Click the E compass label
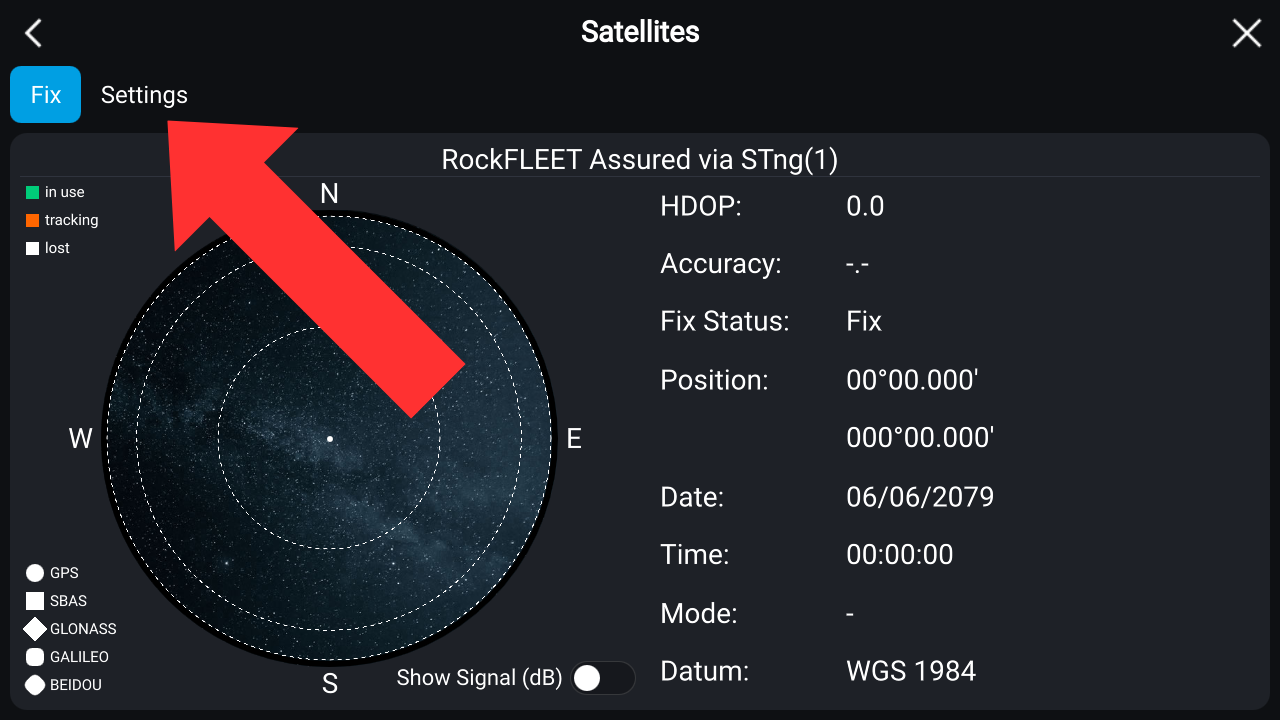 (x=574, y=439)
